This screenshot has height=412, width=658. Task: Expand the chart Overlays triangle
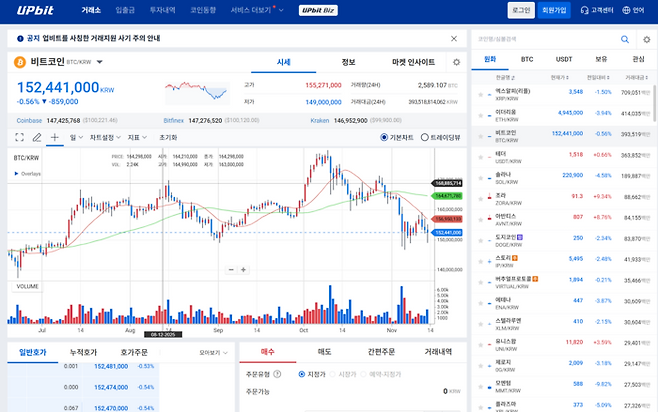click(x=16, y=173)
